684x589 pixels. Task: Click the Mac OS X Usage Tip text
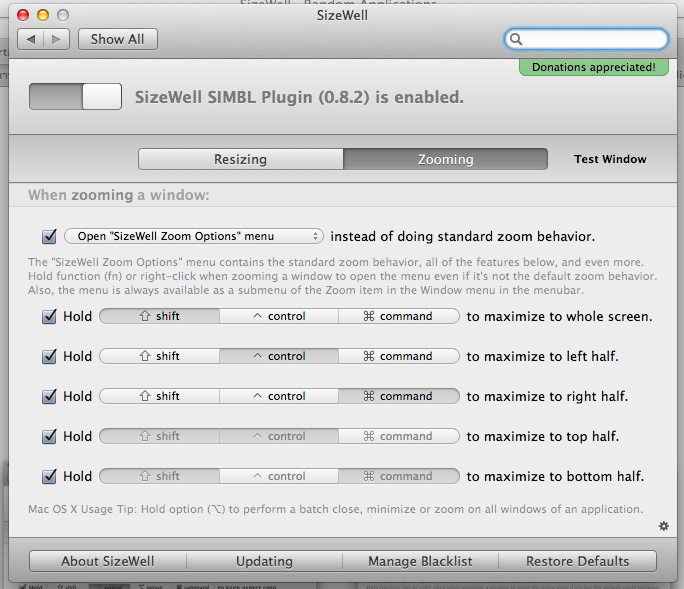[x=335, y=509]
